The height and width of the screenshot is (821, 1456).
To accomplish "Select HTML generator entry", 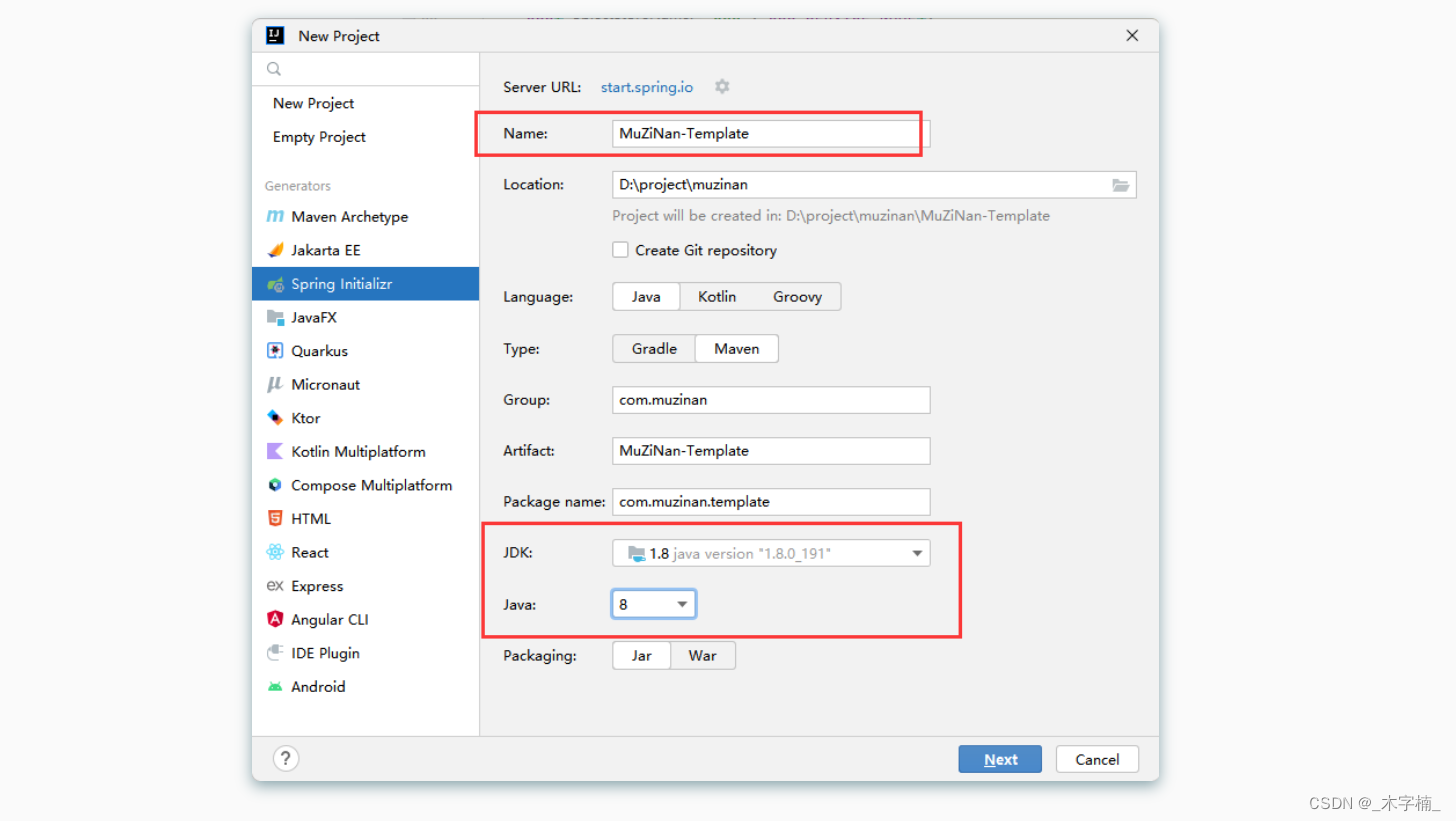I will (x=365, y=518).
